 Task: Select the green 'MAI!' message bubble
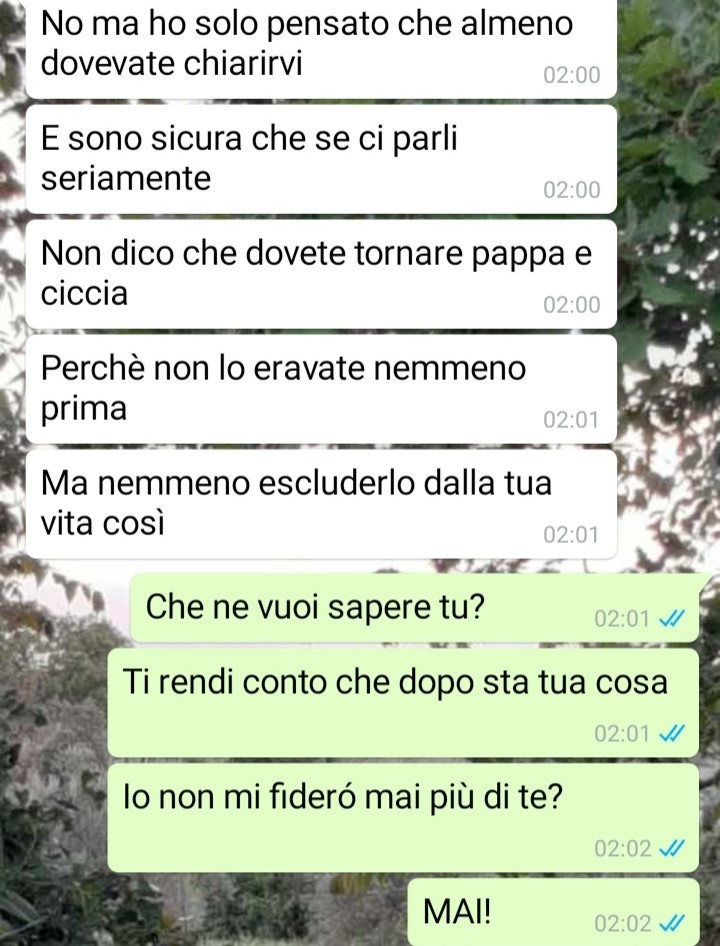point(553,912)
